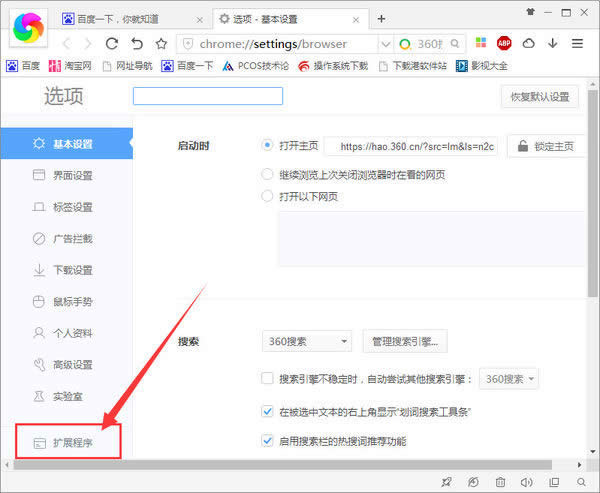Open the 淘宝网 bookmark
This screenshot has height=493, width=600.
click(70, 66)
